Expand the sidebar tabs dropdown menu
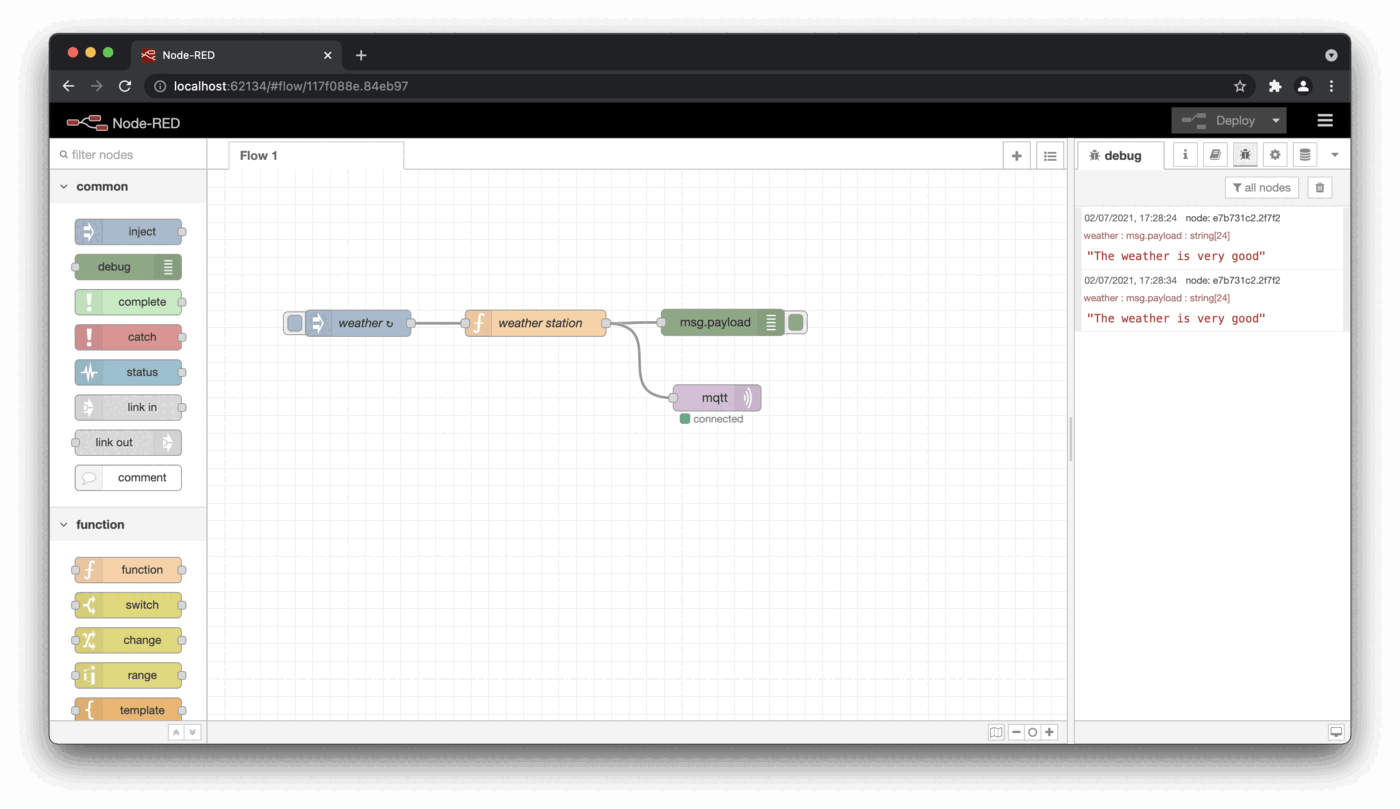Image resolution: width=1400 pixels, height=809 pixels. coord(1334,155)
